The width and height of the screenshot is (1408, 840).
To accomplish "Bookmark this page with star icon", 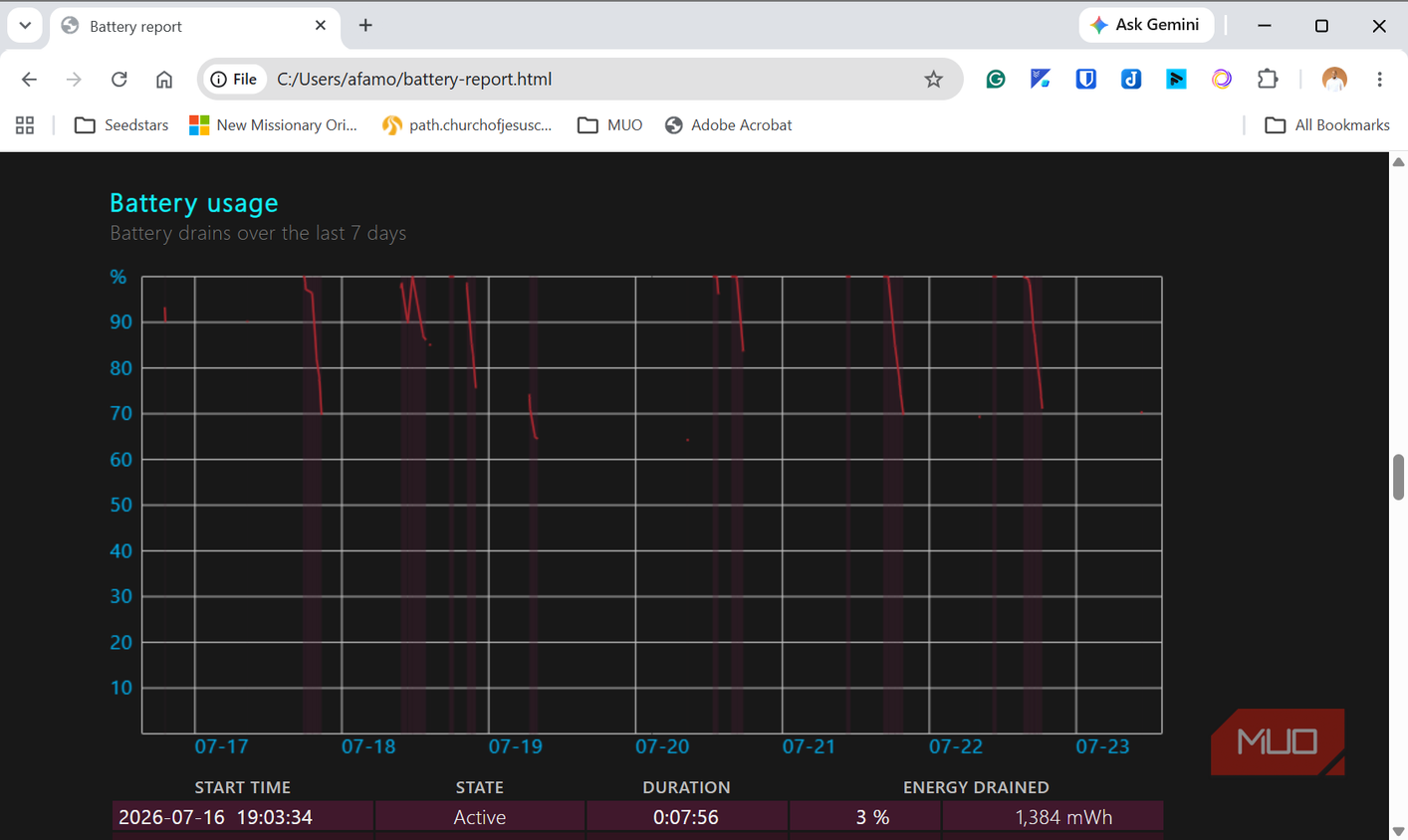I will (933, 80).
